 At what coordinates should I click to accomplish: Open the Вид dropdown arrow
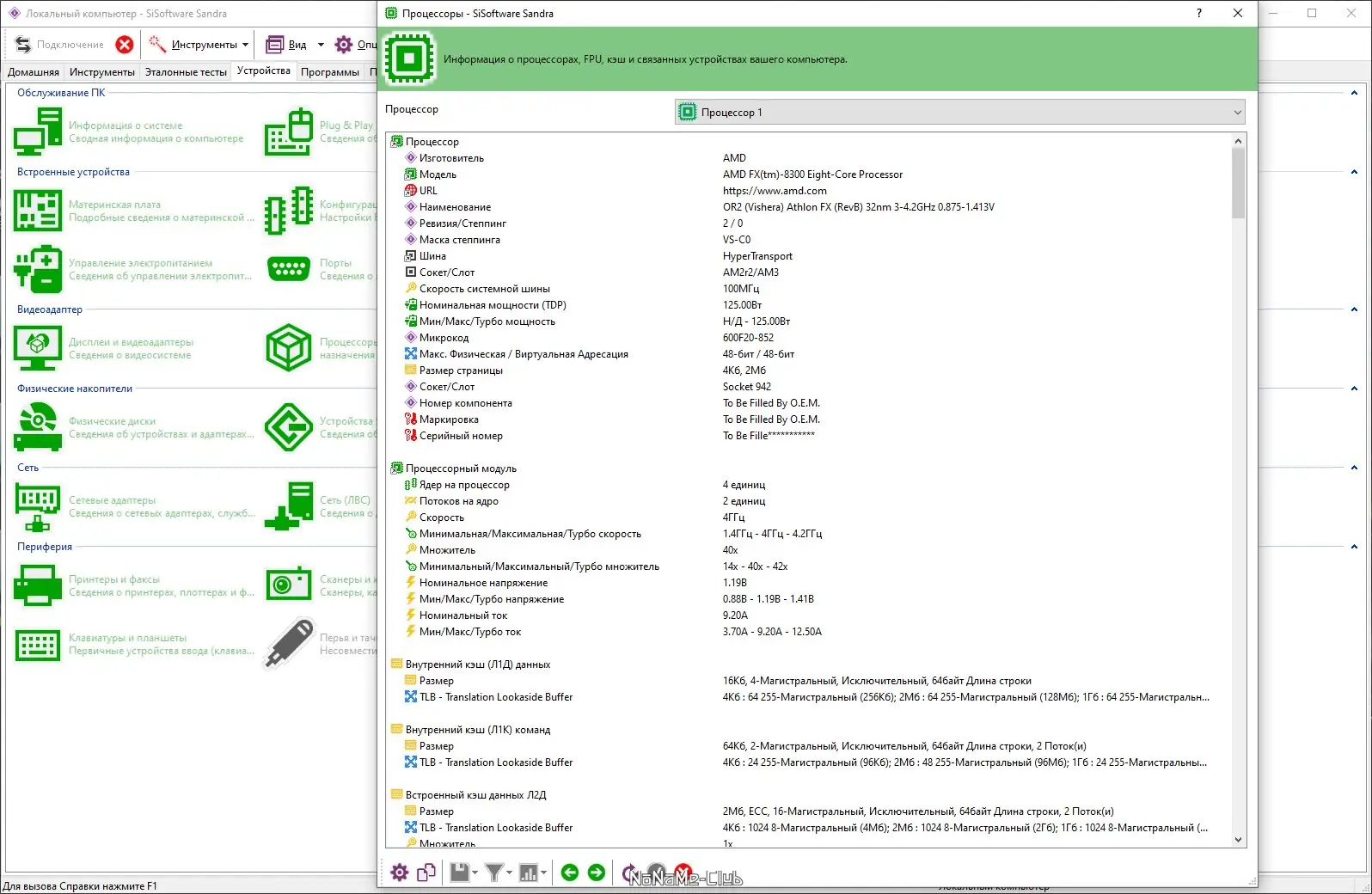(x=321, y=45)
